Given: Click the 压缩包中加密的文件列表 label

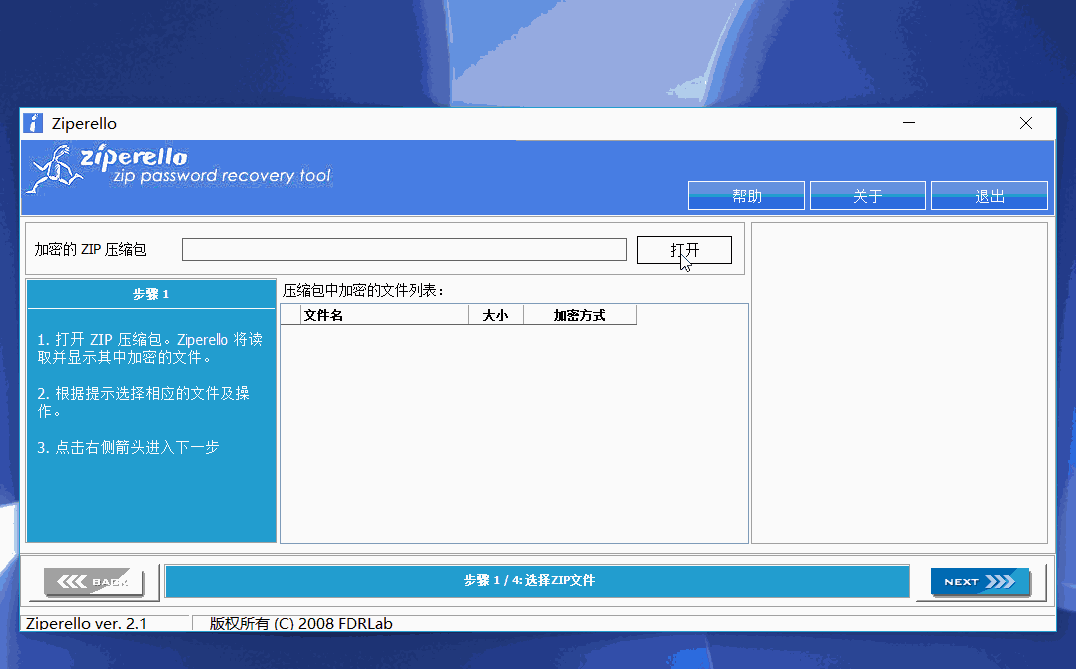Looking at the screenshot, I should (364, 290).
